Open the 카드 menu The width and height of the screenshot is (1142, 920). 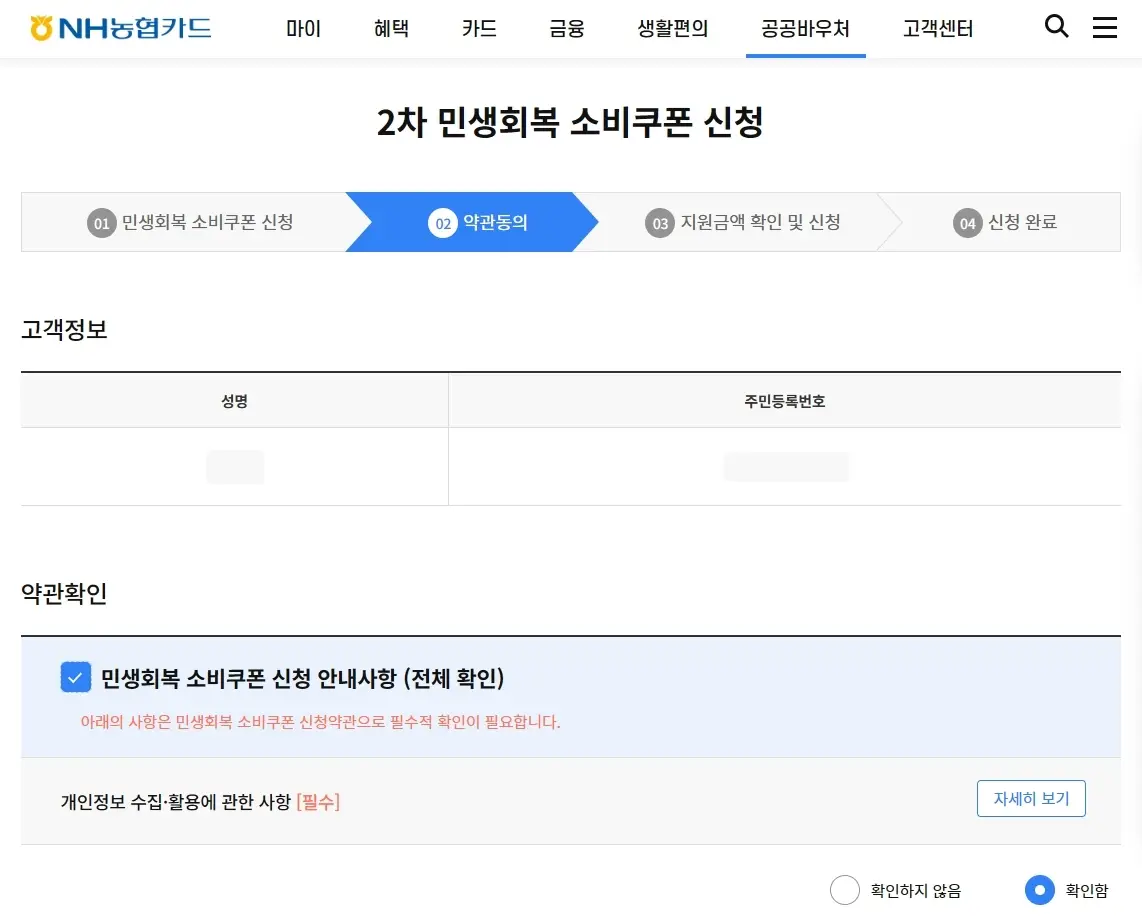pyautogui.click(x=479, y=28)
